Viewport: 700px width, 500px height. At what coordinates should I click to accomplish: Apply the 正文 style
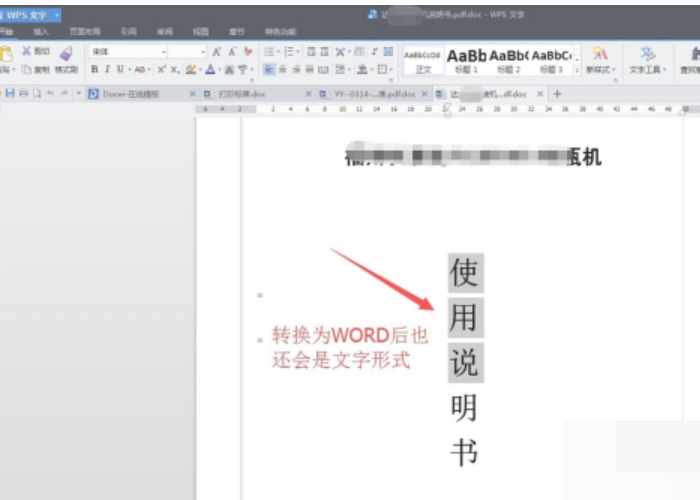pyautogui.click(x=422, y=61)
